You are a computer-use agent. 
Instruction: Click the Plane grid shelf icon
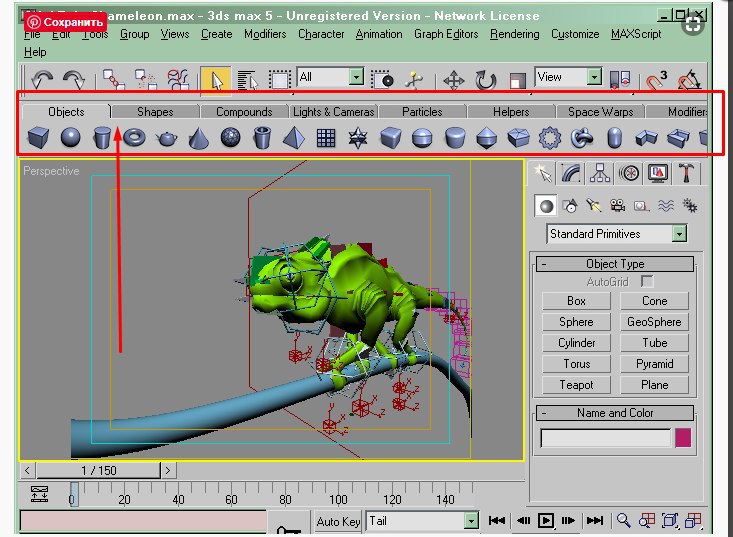click(326, 138)
